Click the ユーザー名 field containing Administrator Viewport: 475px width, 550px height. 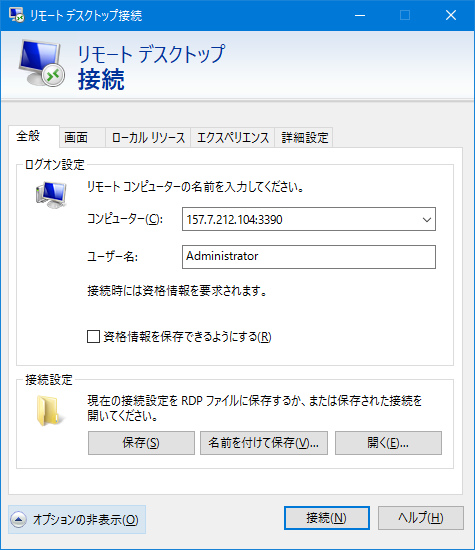coord(309,257)
